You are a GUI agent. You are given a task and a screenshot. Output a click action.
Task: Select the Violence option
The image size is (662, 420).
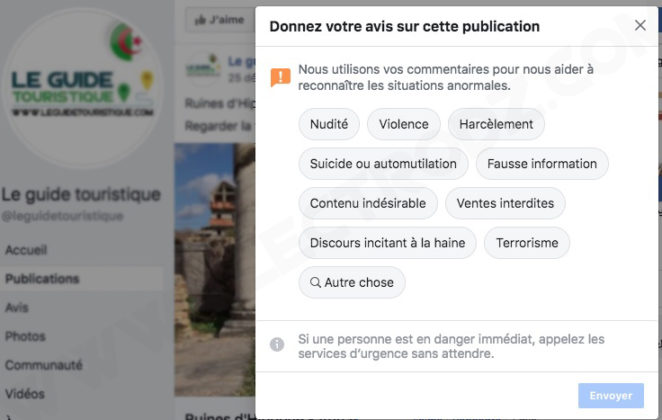(x=404, y=124)
